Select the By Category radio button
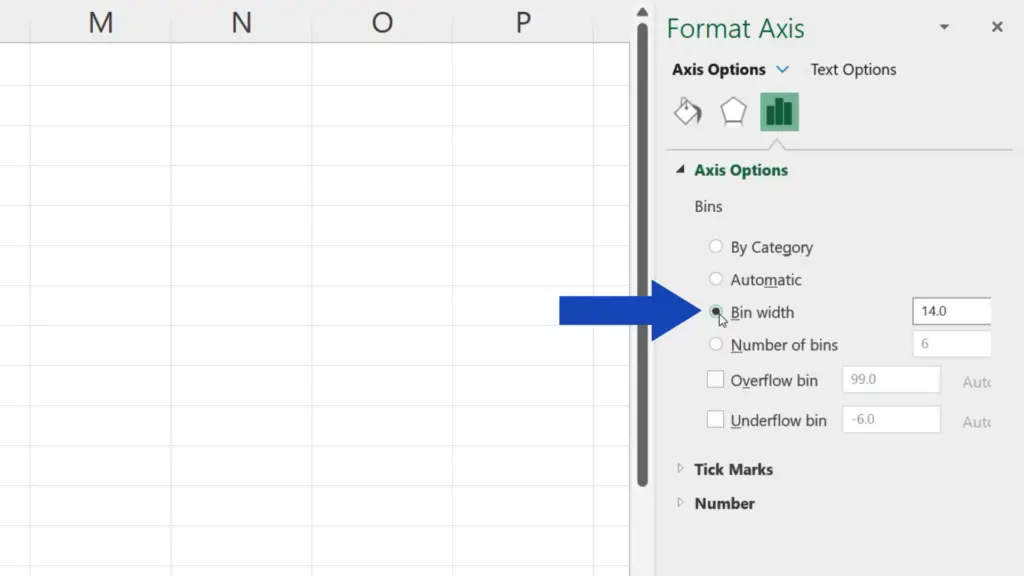1024x576 pixels. pyautogui.click(x=716, y=246)
